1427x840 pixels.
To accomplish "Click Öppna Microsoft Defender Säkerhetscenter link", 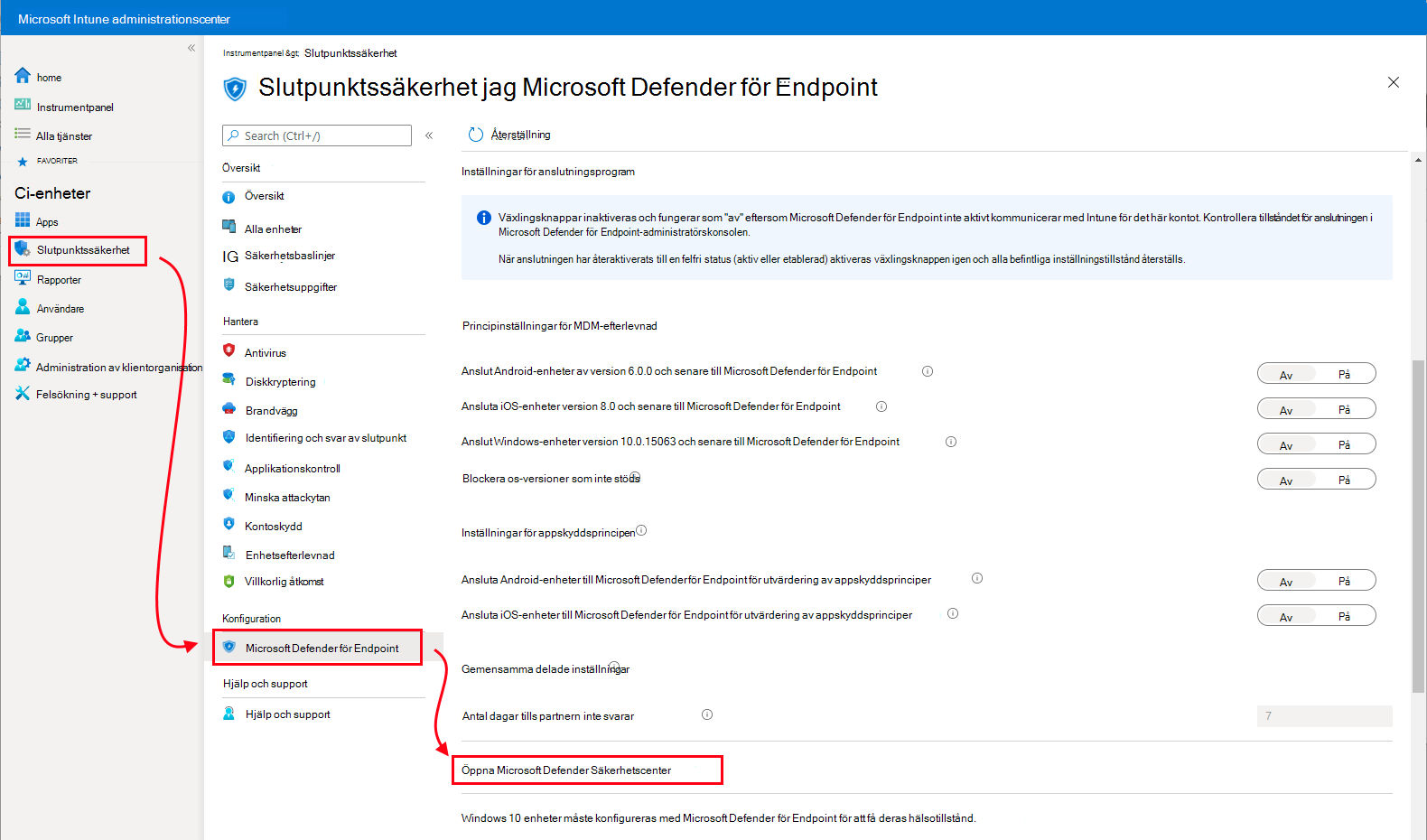I will point(566,770).
